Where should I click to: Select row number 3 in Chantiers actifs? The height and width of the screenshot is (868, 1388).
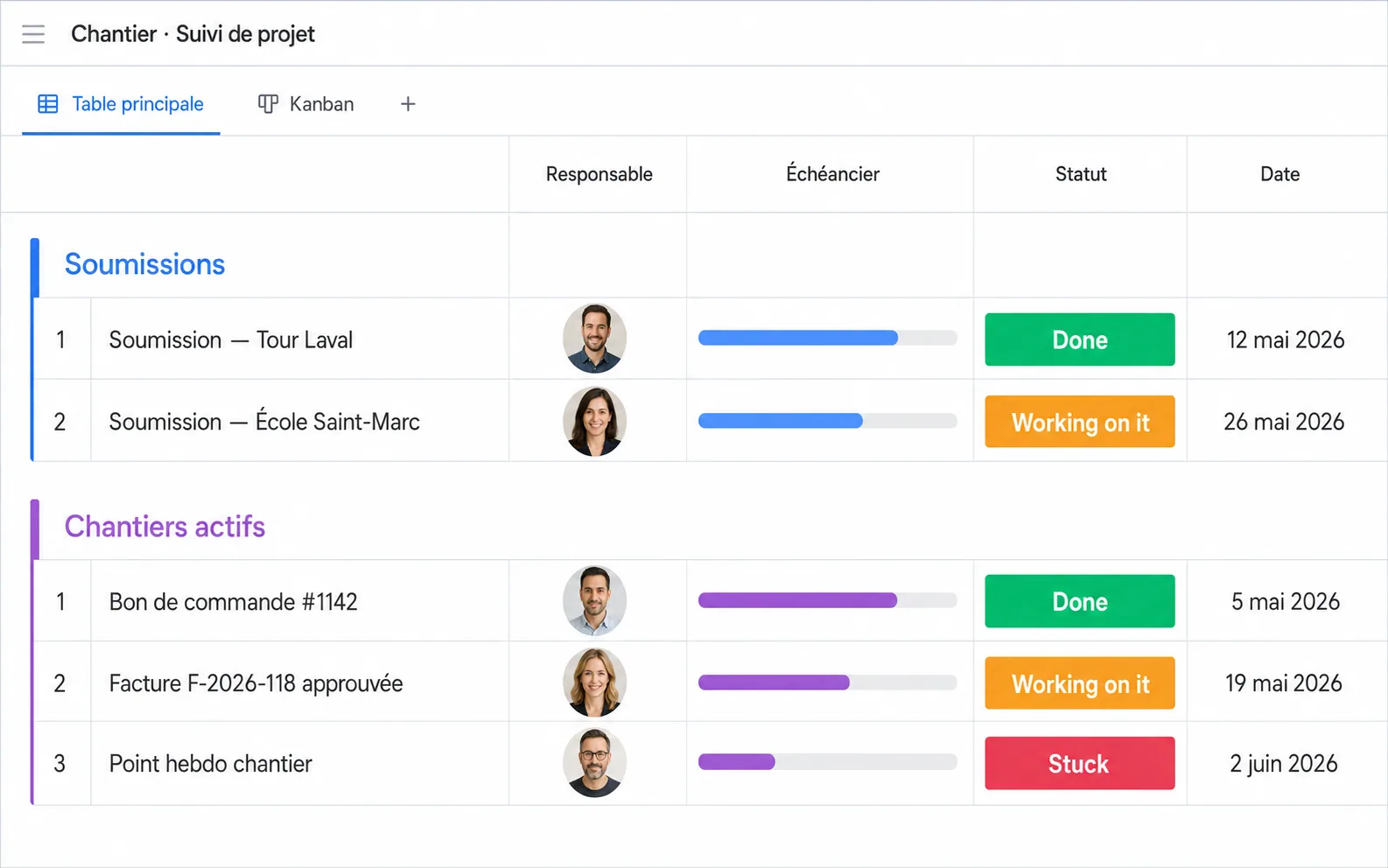pos(60,764)
